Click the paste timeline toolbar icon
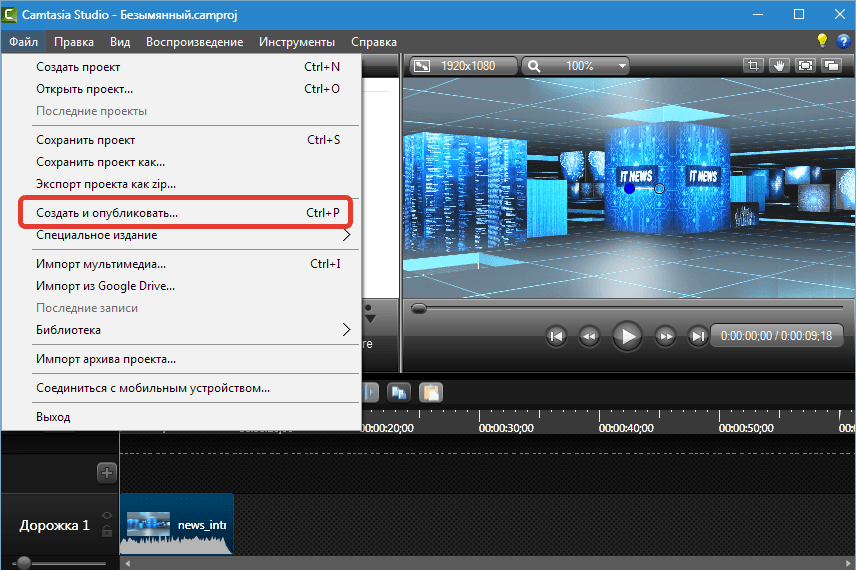 431,392
